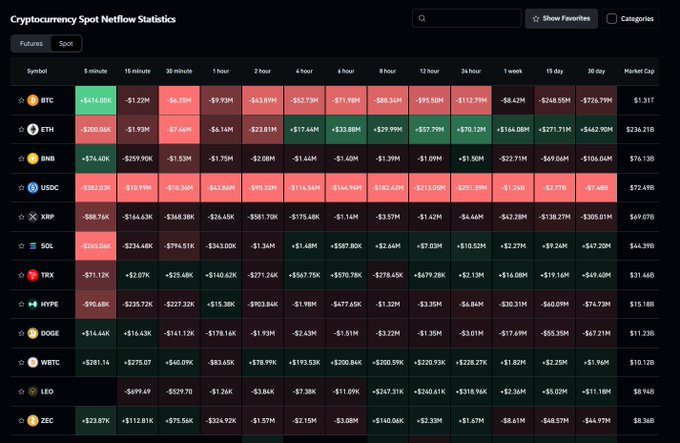This screenshot has width=680, height=443.
Task: Sort by the 30 minute column
Action: tap(179, 71)
